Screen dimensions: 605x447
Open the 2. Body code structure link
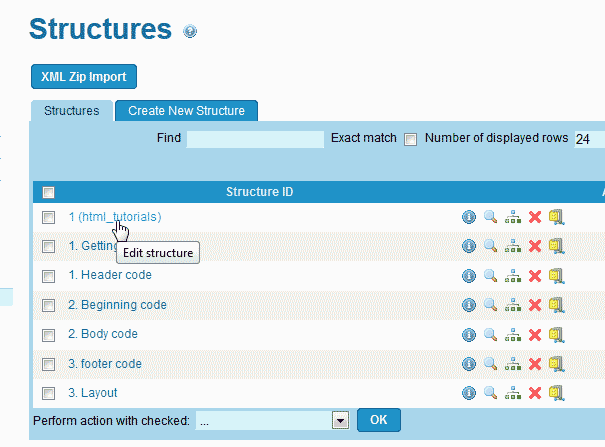[103, 334]
